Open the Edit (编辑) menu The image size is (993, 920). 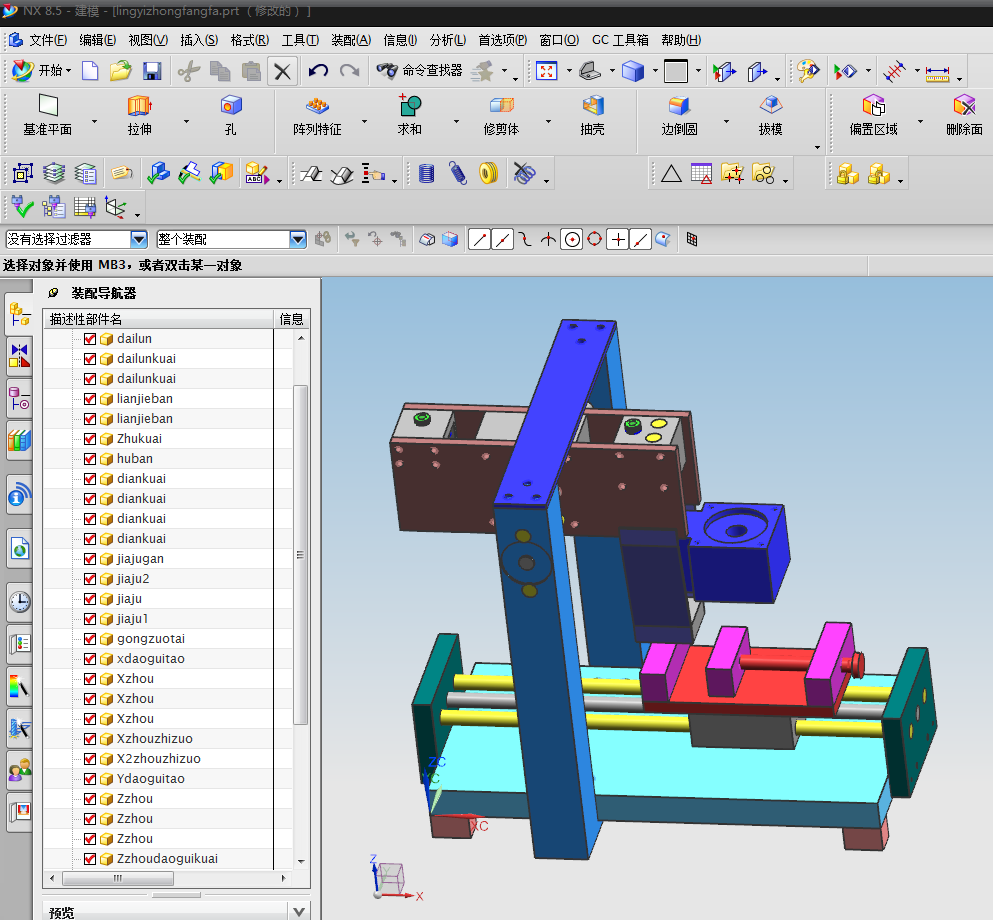point(98,41)
